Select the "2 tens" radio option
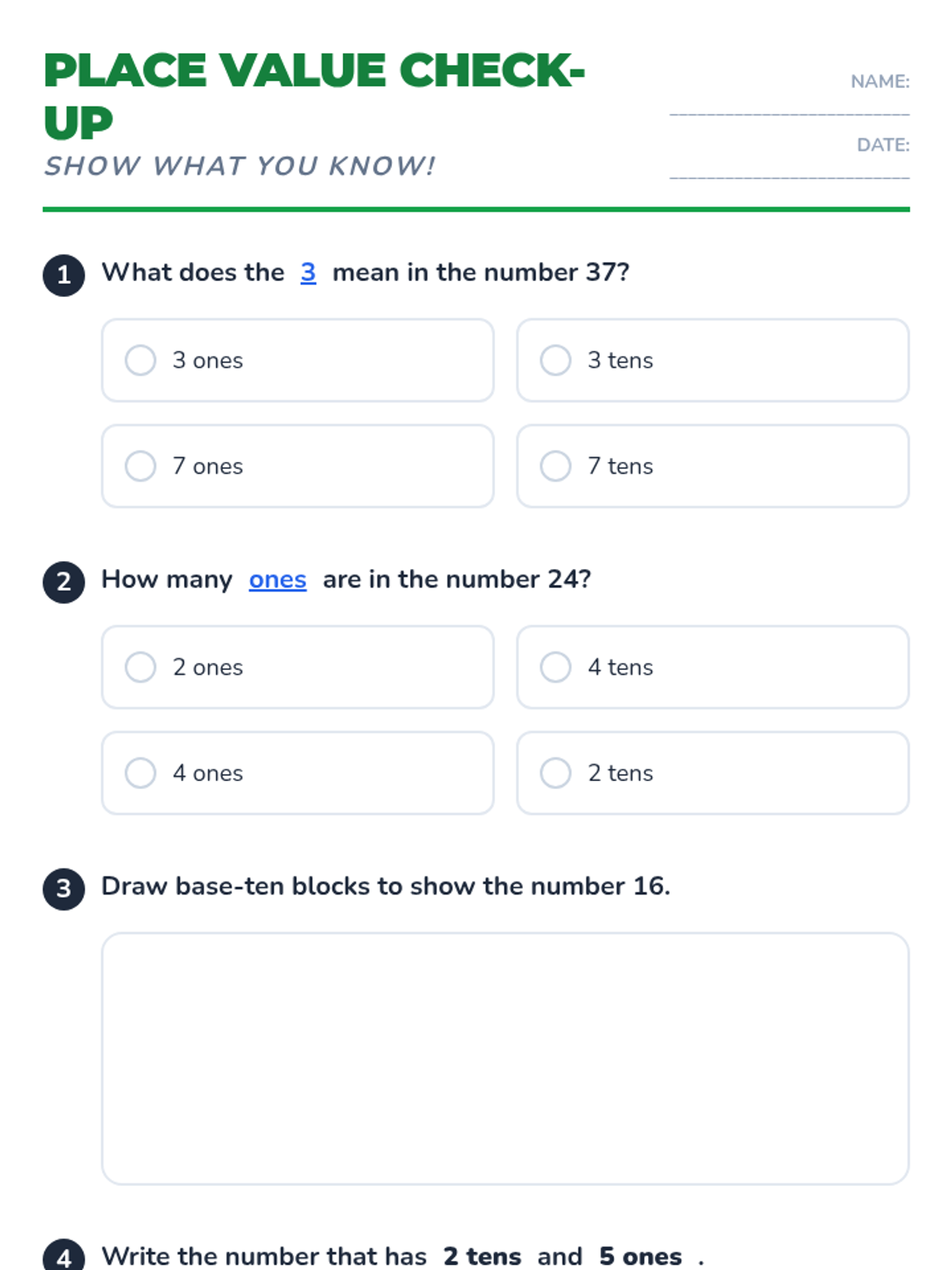952x1270 pixels. (x=555, y=773)
